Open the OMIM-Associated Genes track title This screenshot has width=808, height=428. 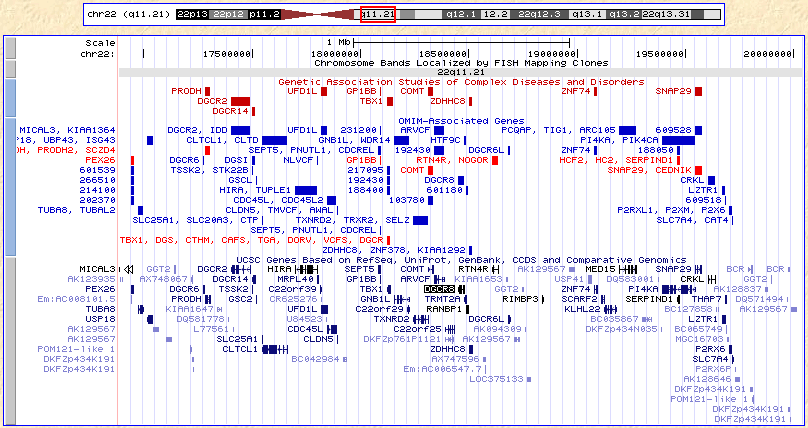[461, 120]
